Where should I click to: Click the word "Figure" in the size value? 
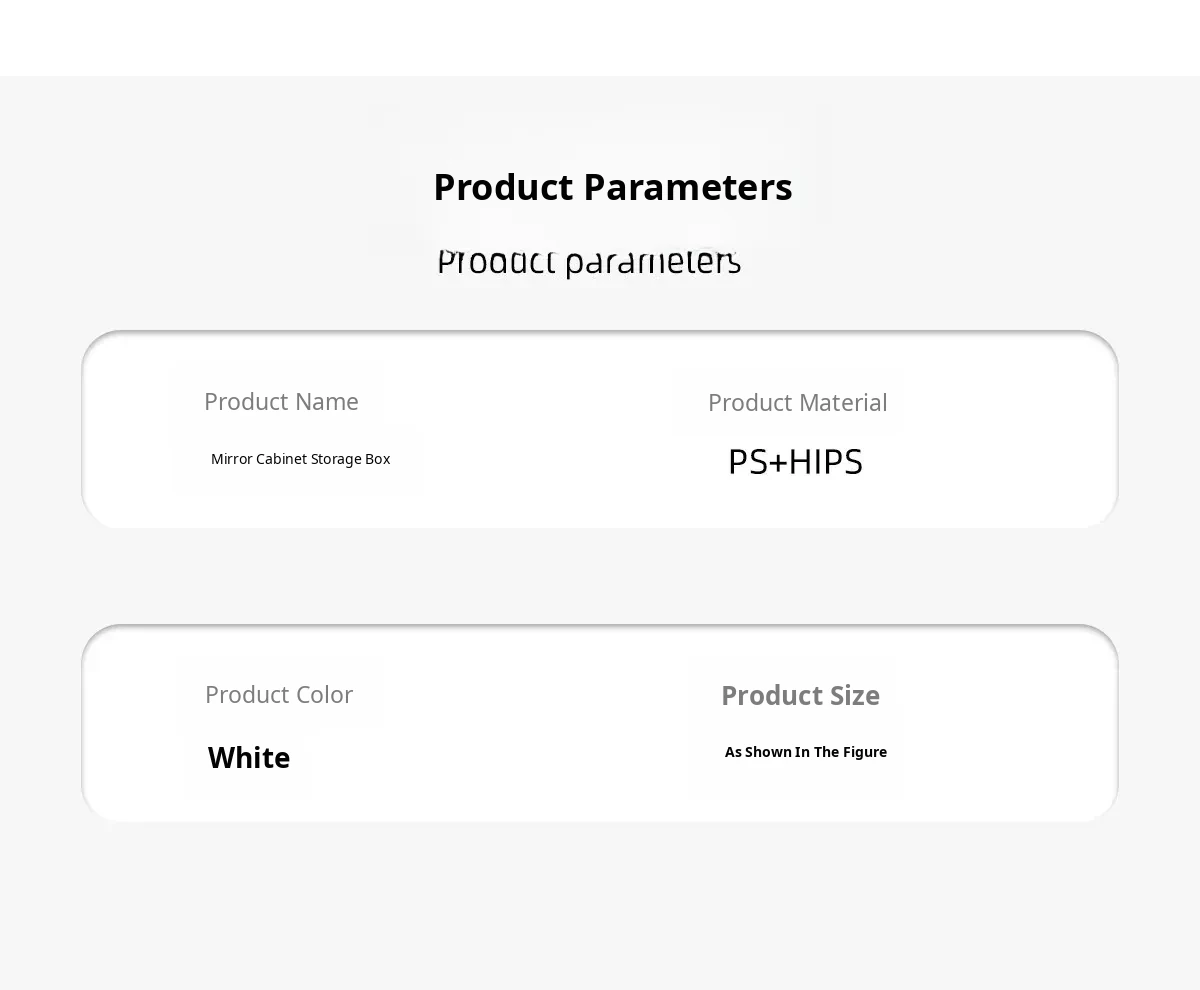coord(865,752)
